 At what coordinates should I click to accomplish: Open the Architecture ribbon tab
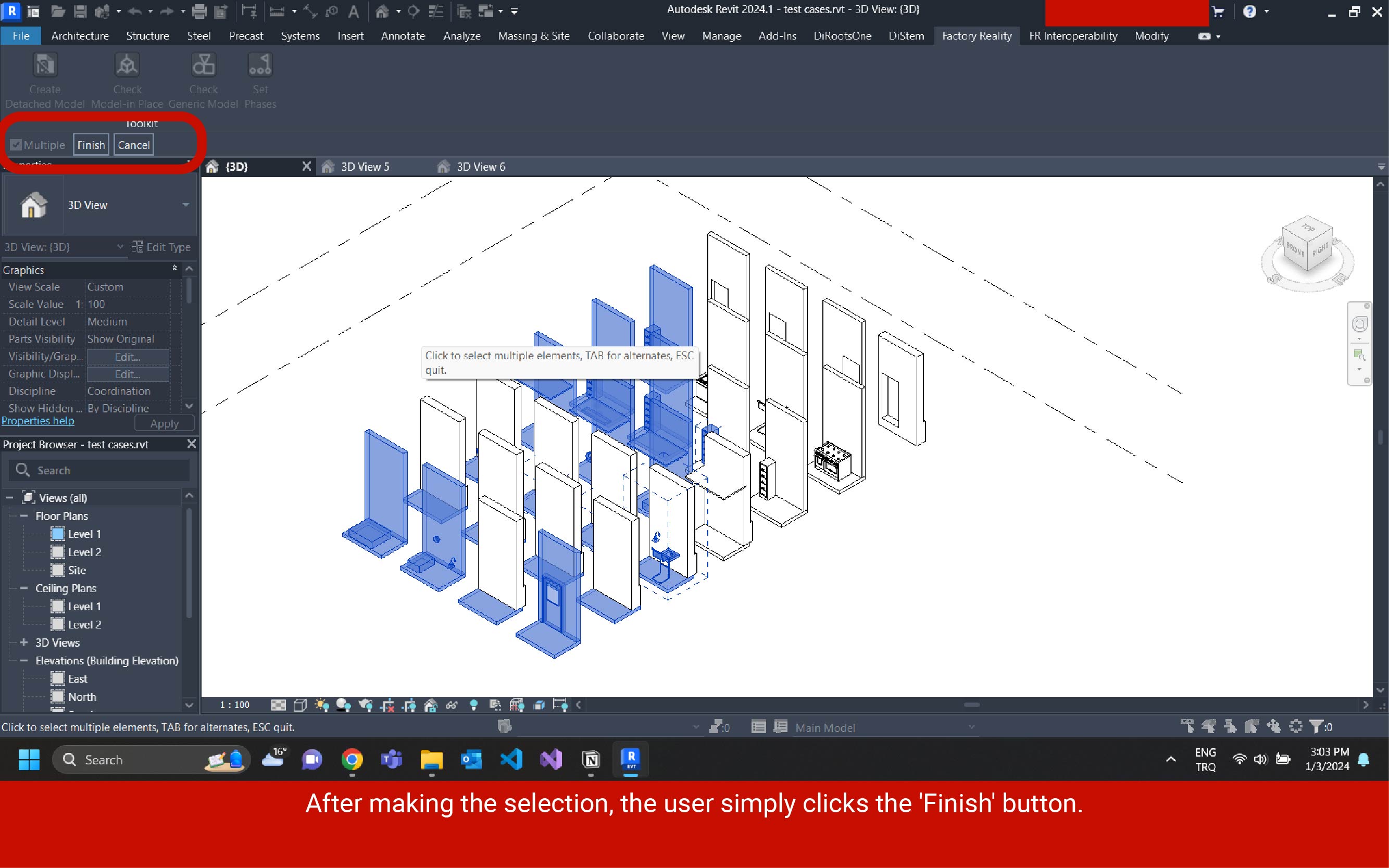(x=80, y=35)
